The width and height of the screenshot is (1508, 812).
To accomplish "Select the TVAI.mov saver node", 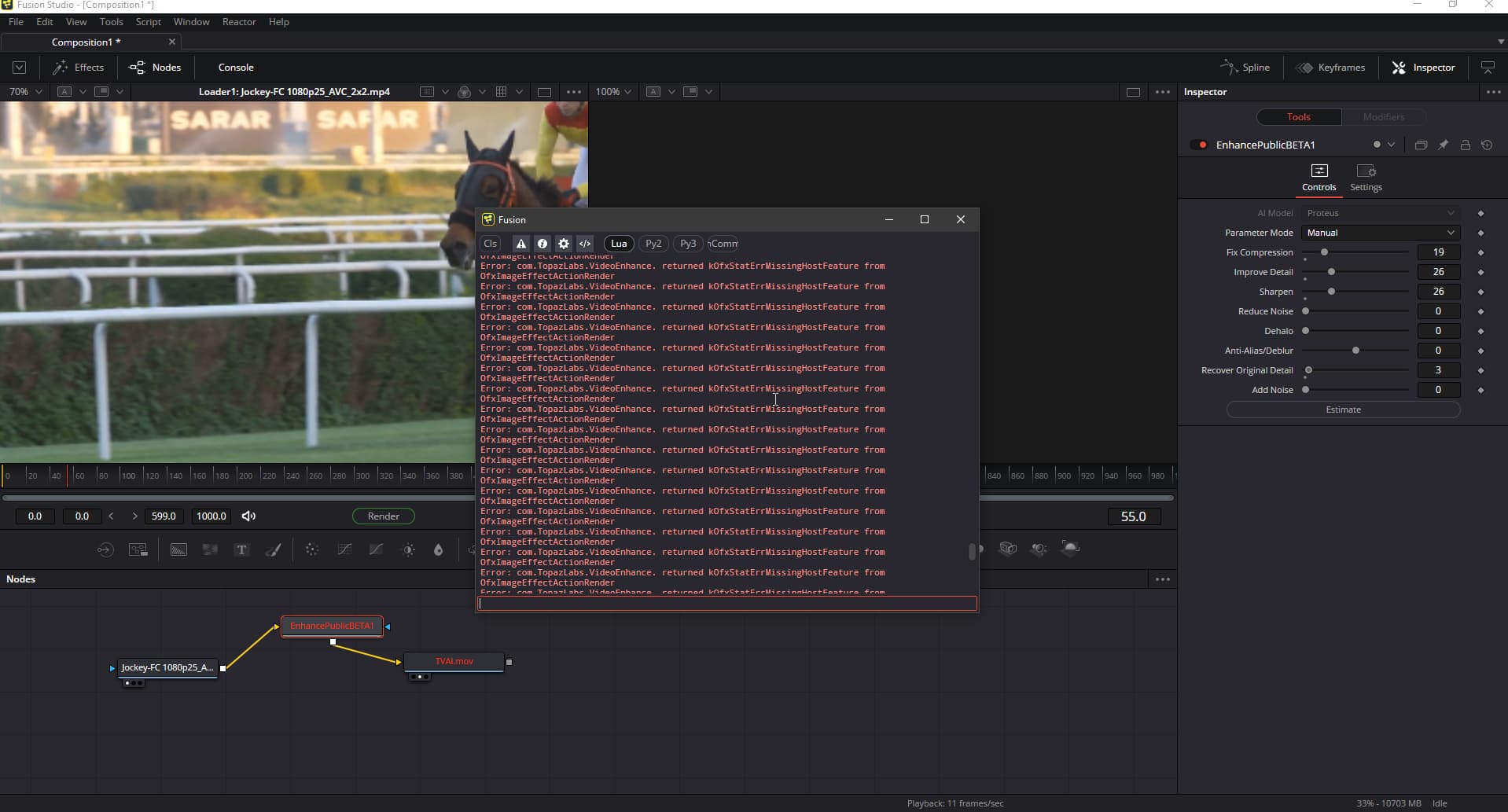I will click(x=454, y=662).
